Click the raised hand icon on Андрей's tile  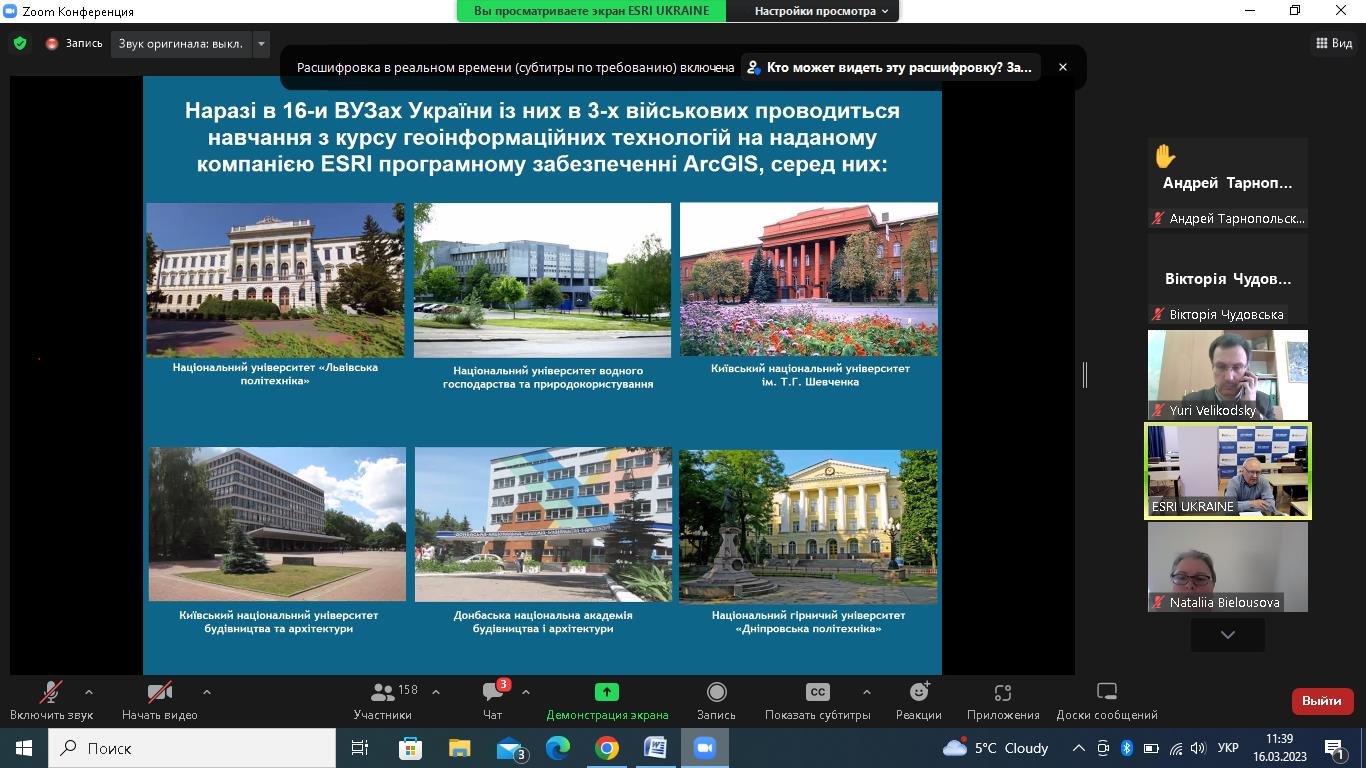1165,156
